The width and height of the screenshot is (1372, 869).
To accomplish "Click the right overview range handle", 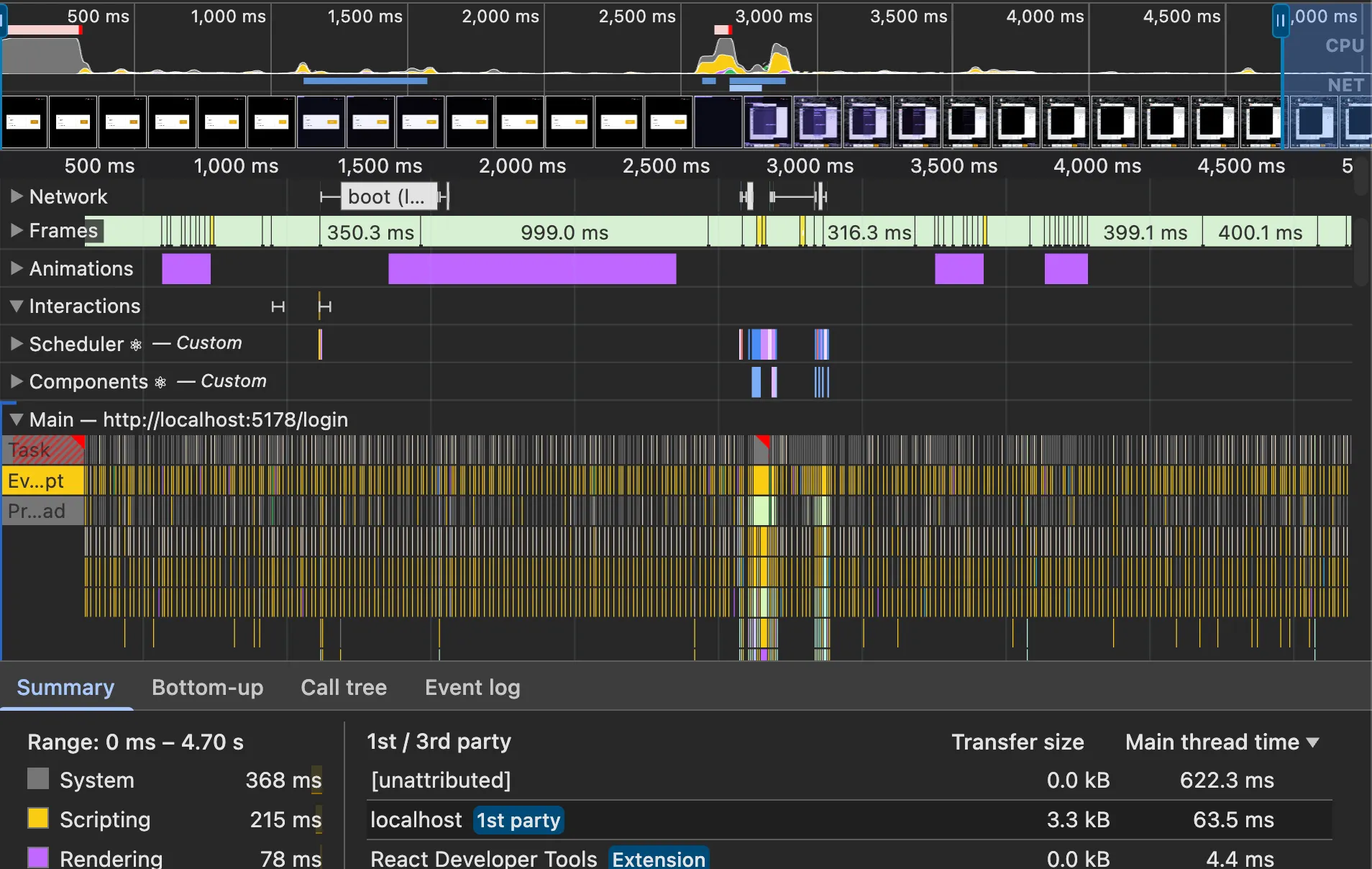I will click(x=1280, y=21).
